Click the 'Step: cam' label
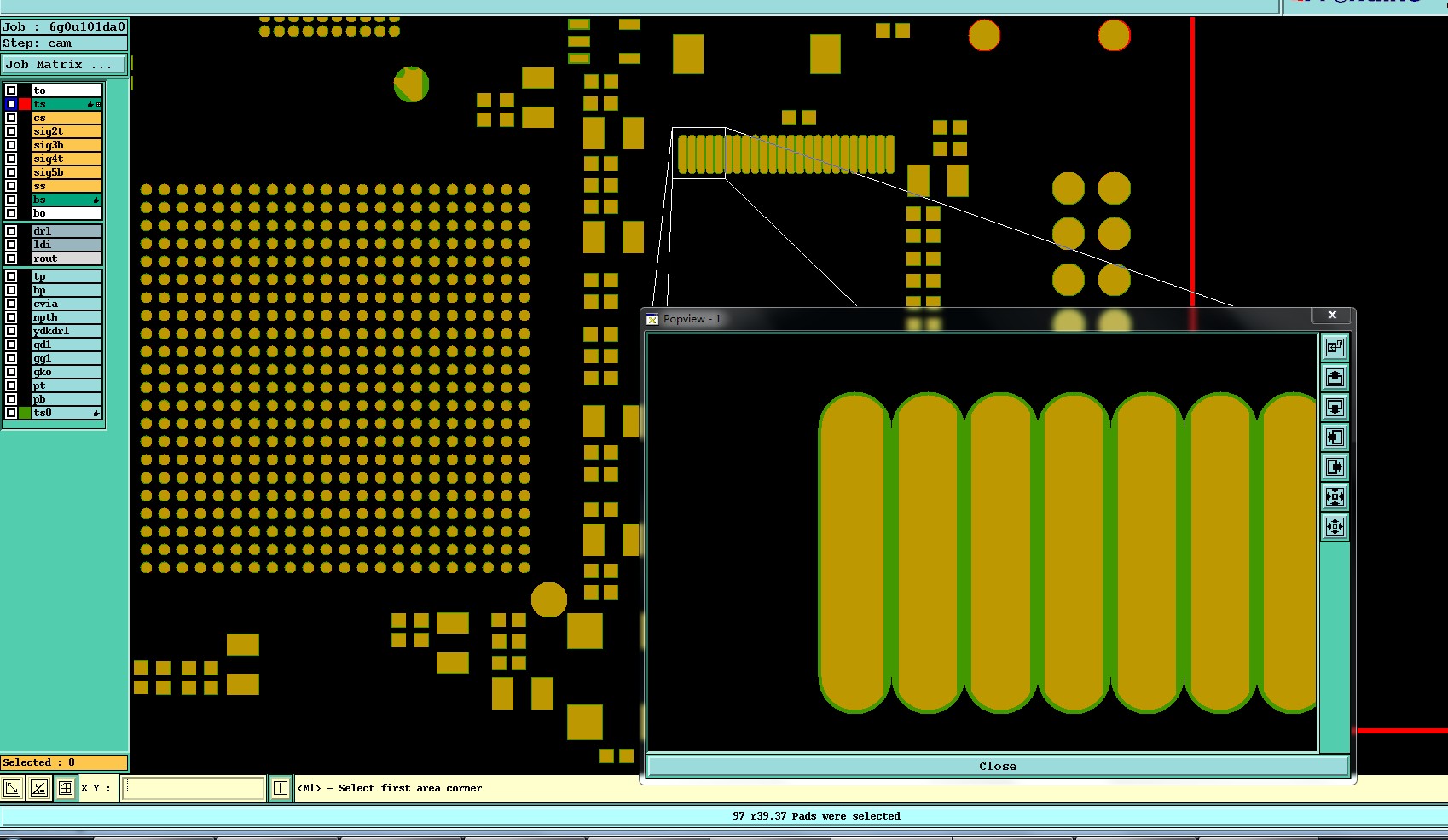 point(38,43)
